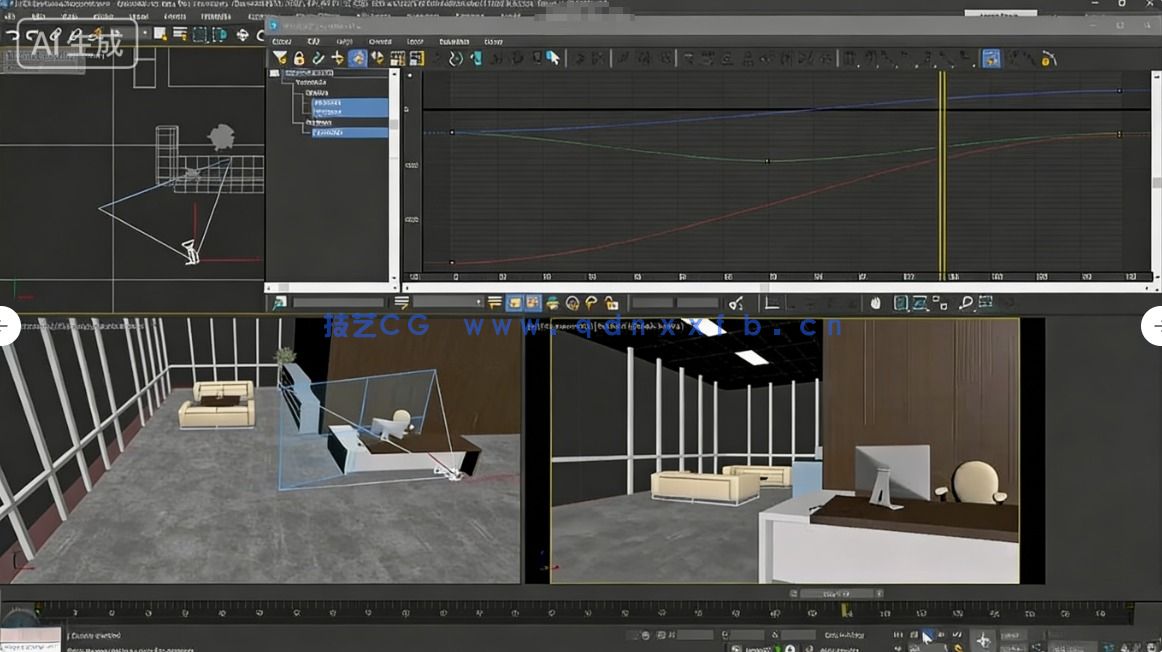Select the highlighted X Position track
Image resolution: width=1162 pixels, height=652 pixels.
(x=330, y=103)
